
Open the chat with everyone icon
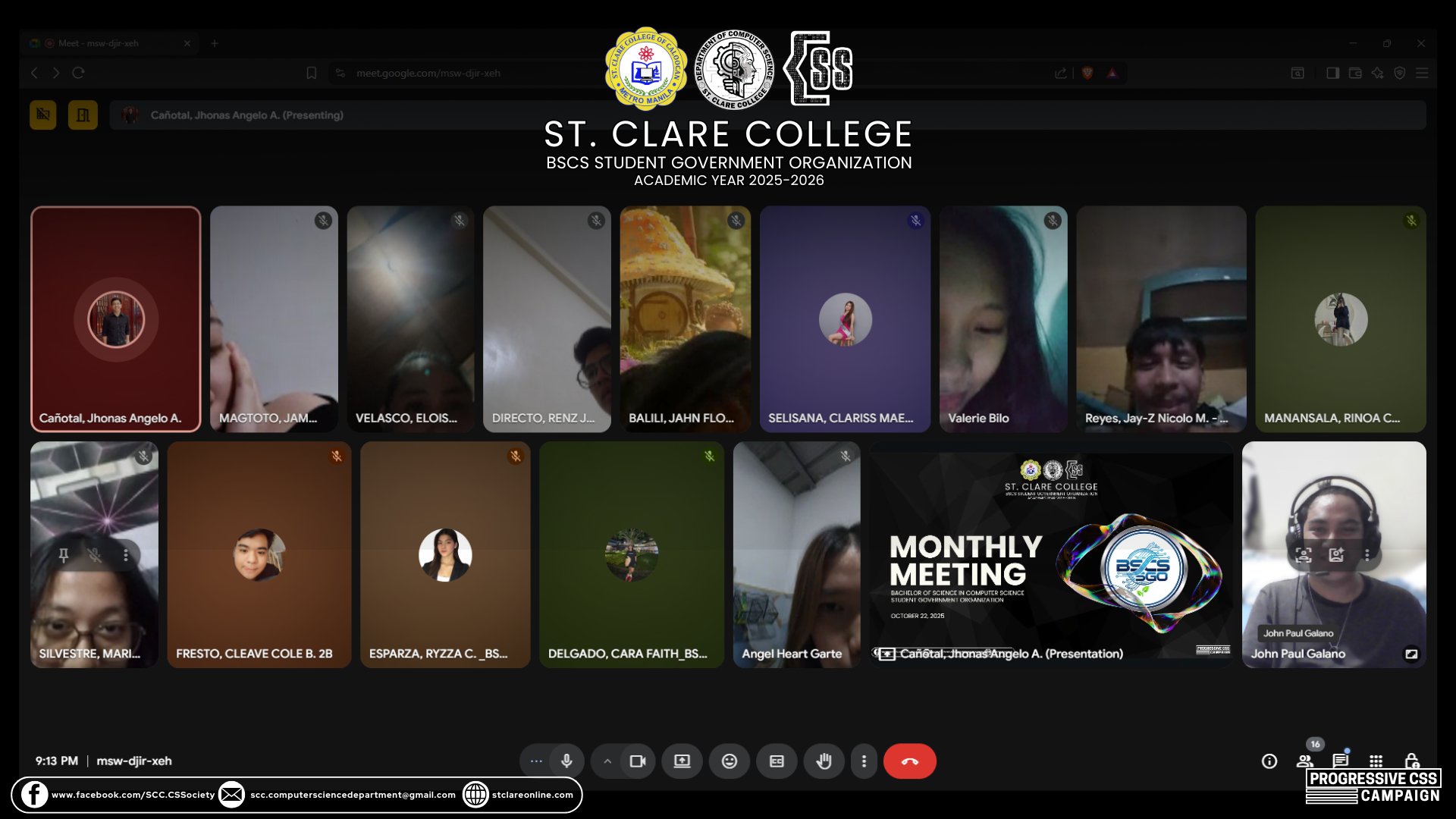tap(1341, 761)
